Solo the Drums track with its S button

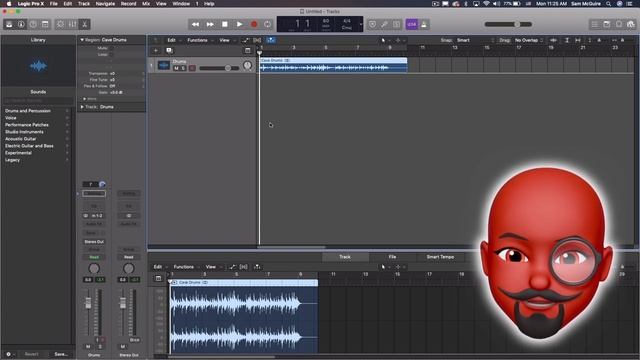pyautogui.click(x=183, y=68)
